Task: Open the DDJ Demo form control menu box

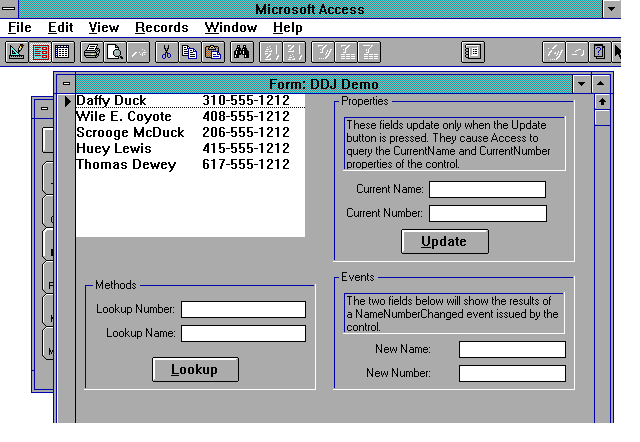Action: [x=66, y=84]
